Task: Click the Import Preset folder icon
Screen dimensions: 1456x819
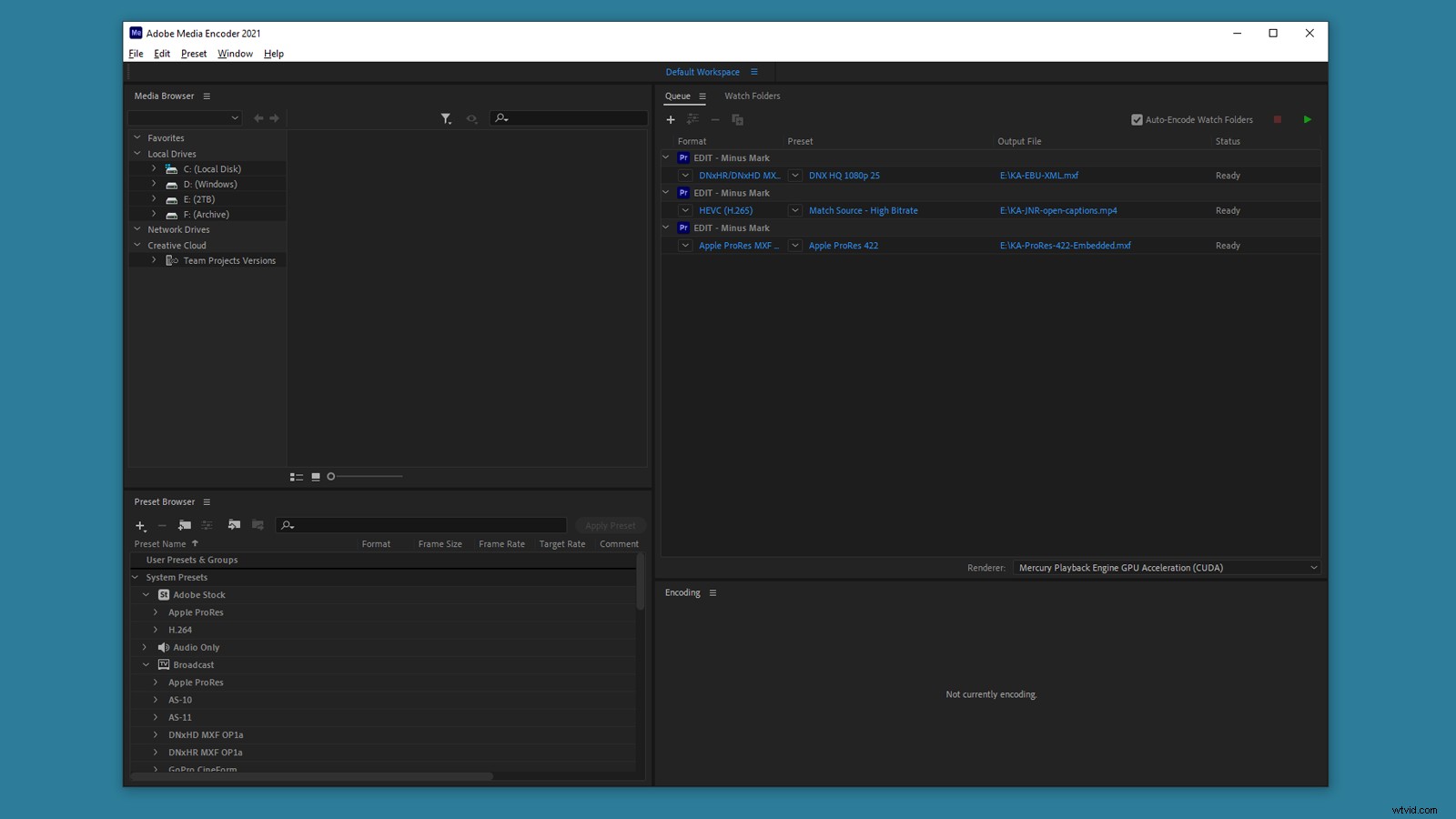Action: coord(234,525)
